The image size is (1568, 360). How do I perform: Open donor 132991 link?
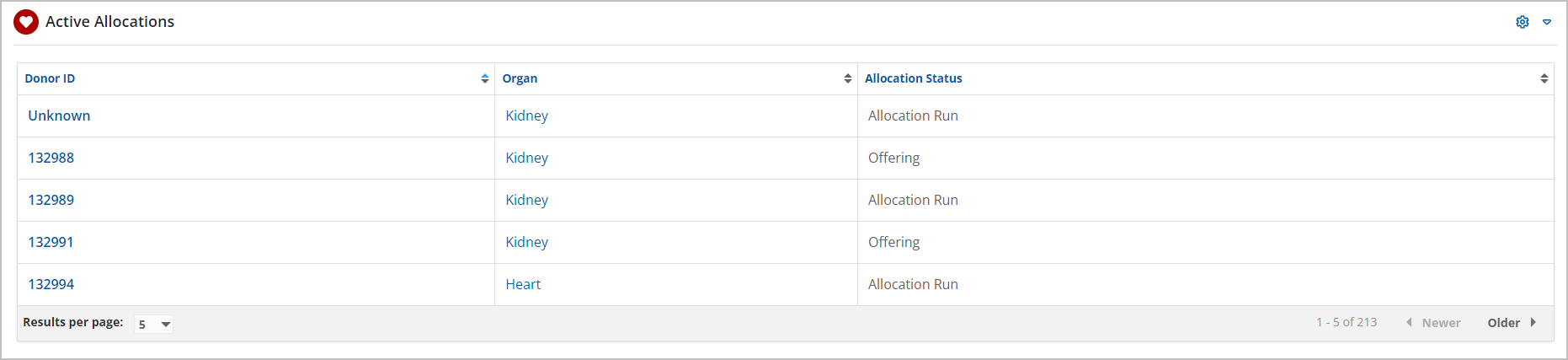pyautogui.click(x=51, y=242)
